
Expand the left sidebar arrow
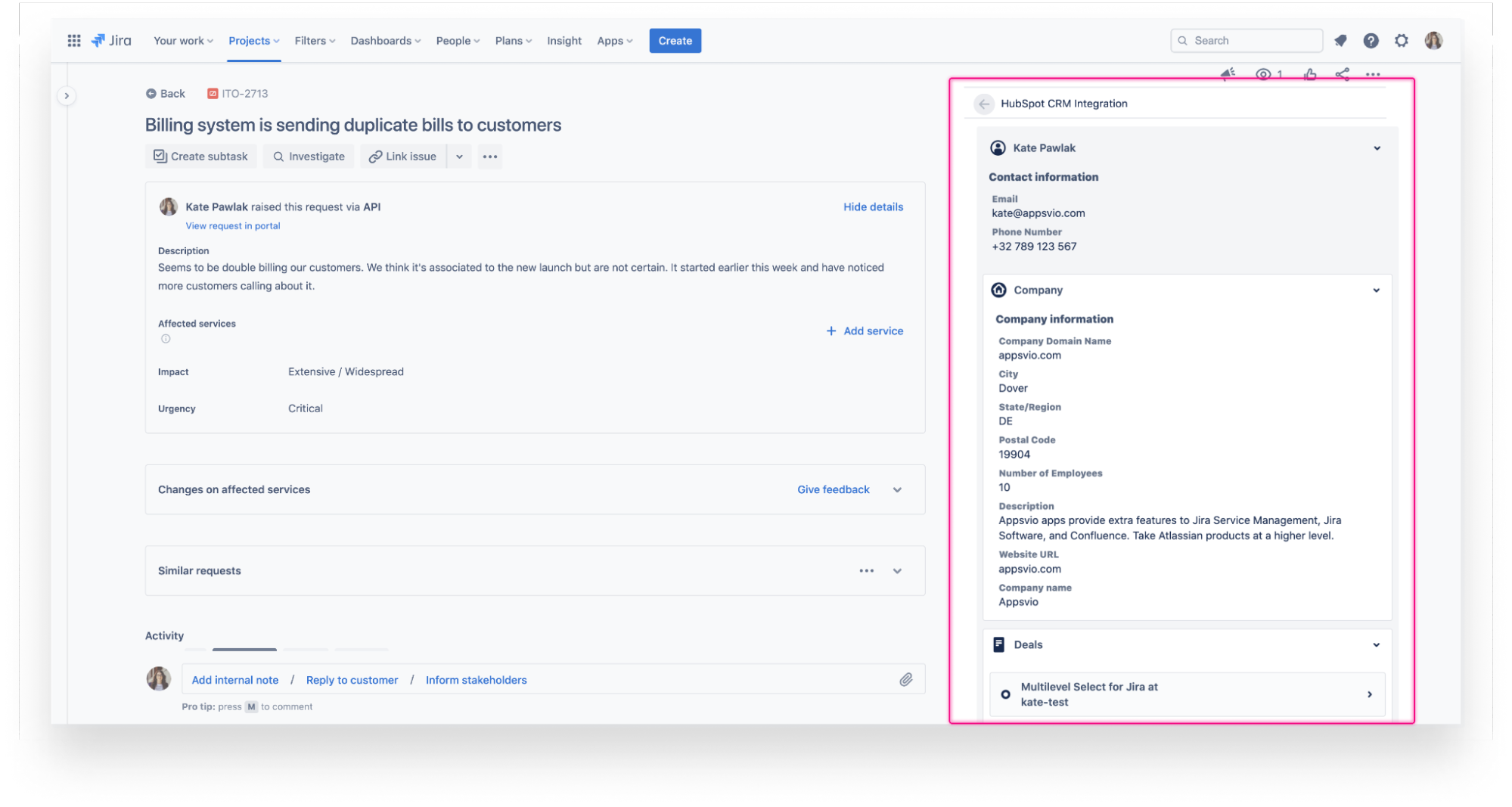pos(67,95)
